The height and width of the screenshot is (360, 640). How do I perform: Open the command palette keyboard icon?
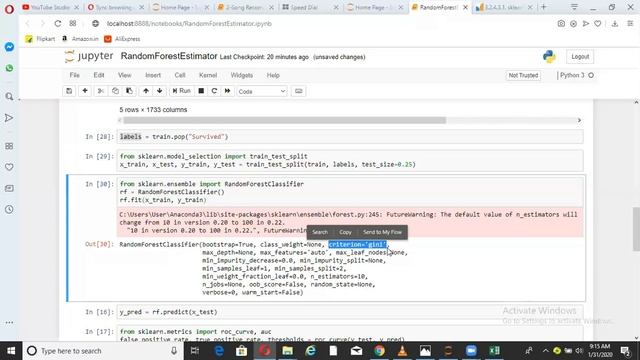(299, 91)
